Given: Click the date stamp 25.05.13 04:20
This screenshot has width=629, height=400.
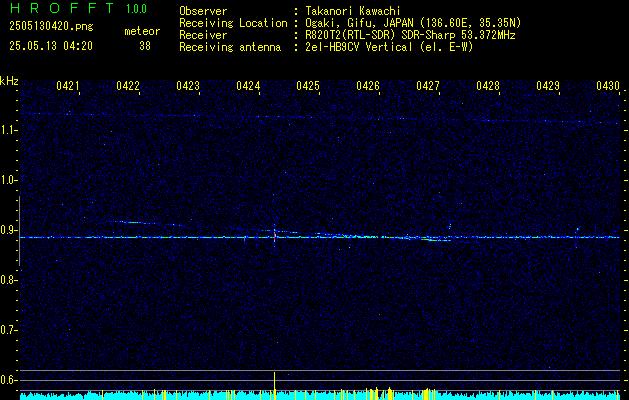Looking at the screenshot, I should (51, 46).
